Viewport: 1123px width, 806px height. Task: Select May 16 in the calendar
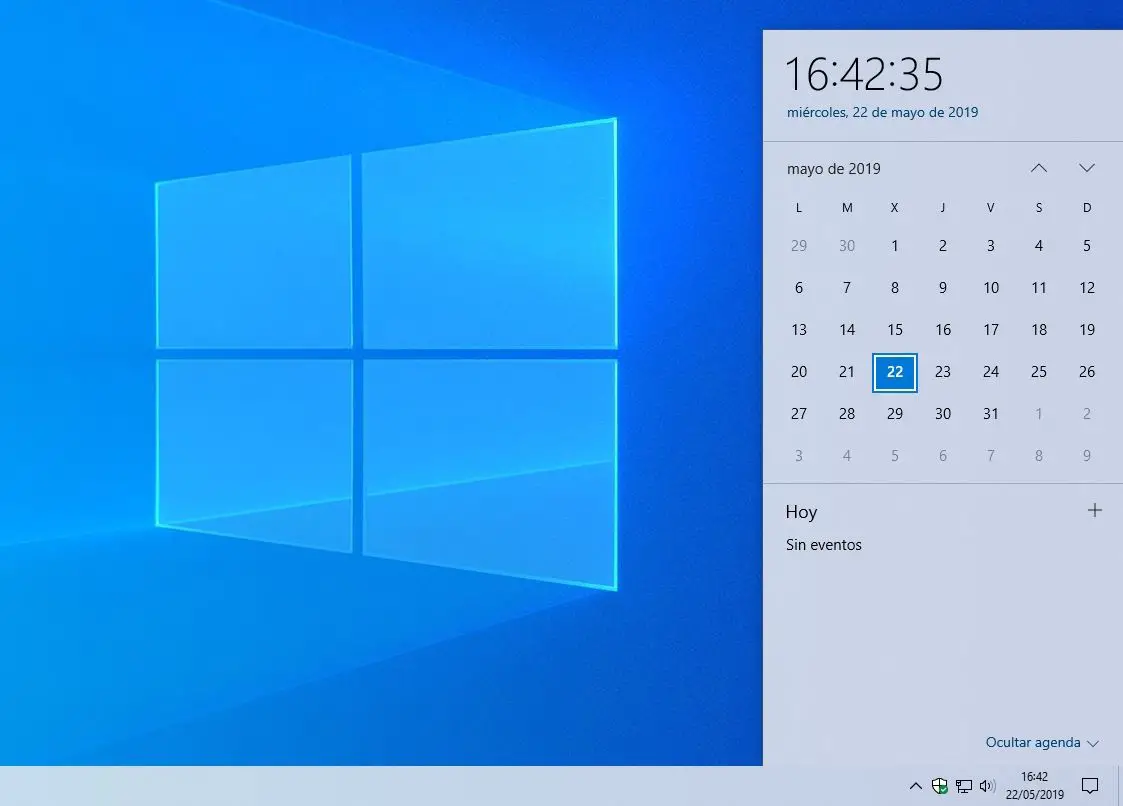click(943, 330)
